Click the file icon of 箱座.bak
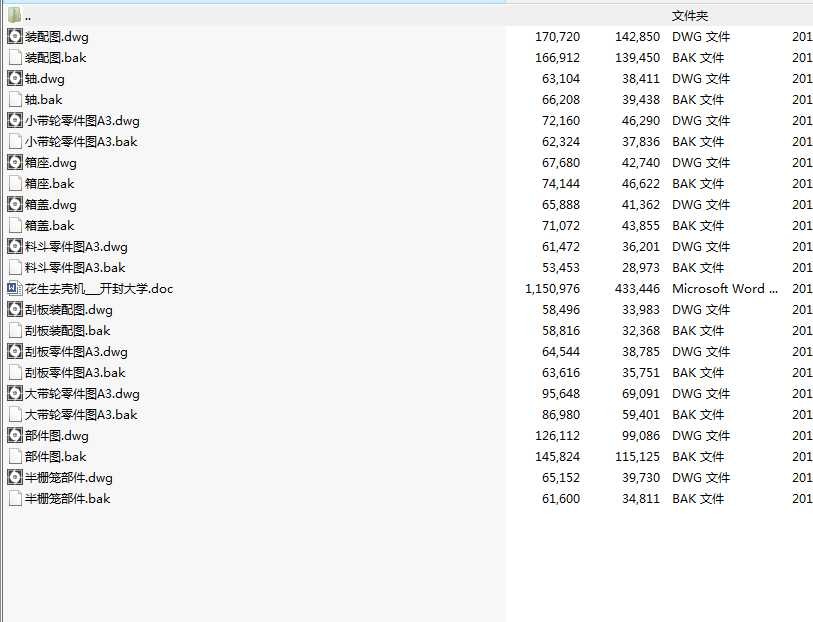 pyautogui.click(x=15, y=183)
